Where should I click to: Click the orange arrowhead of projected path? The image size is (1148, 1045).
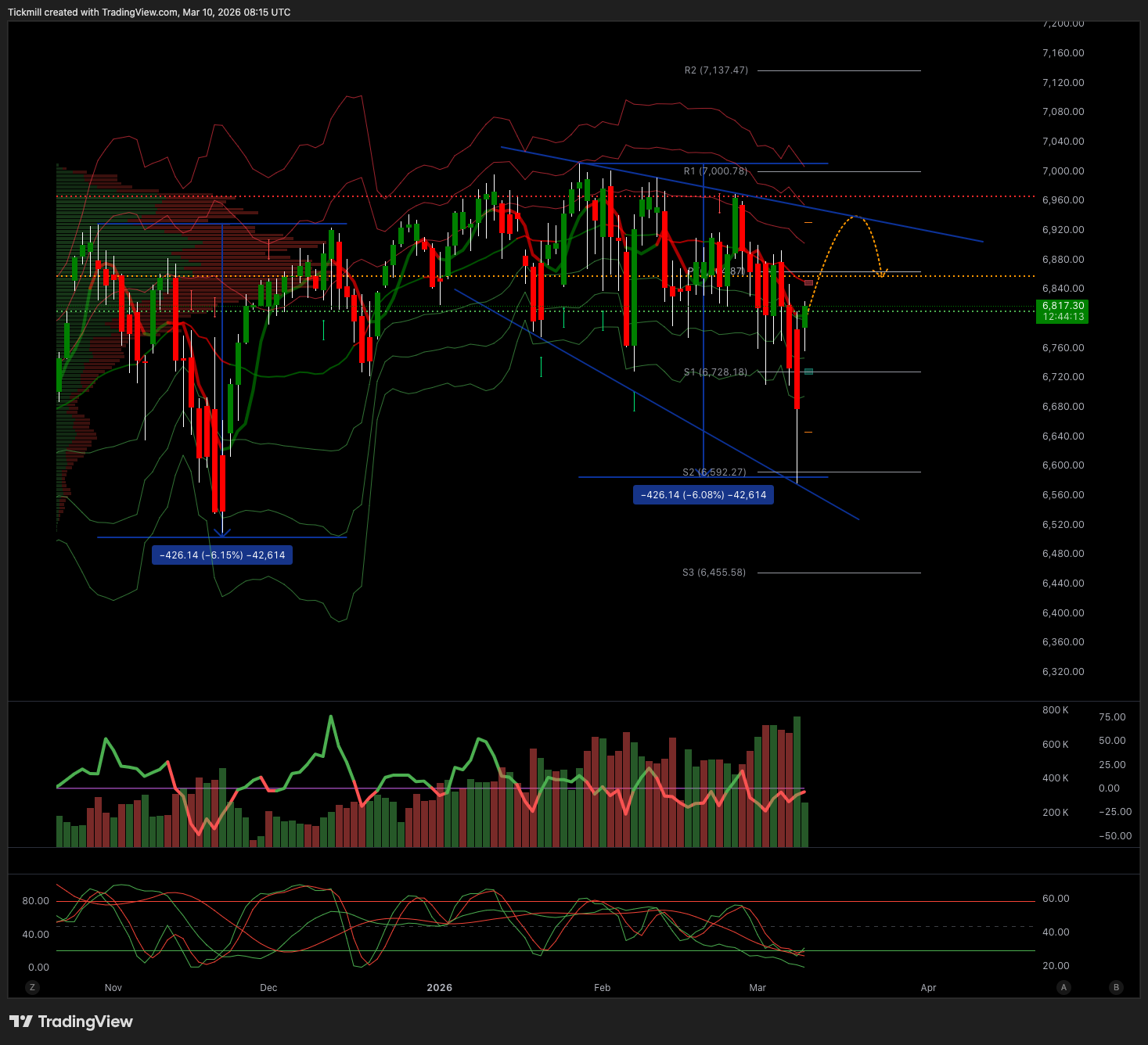click(x=881, y=274)
